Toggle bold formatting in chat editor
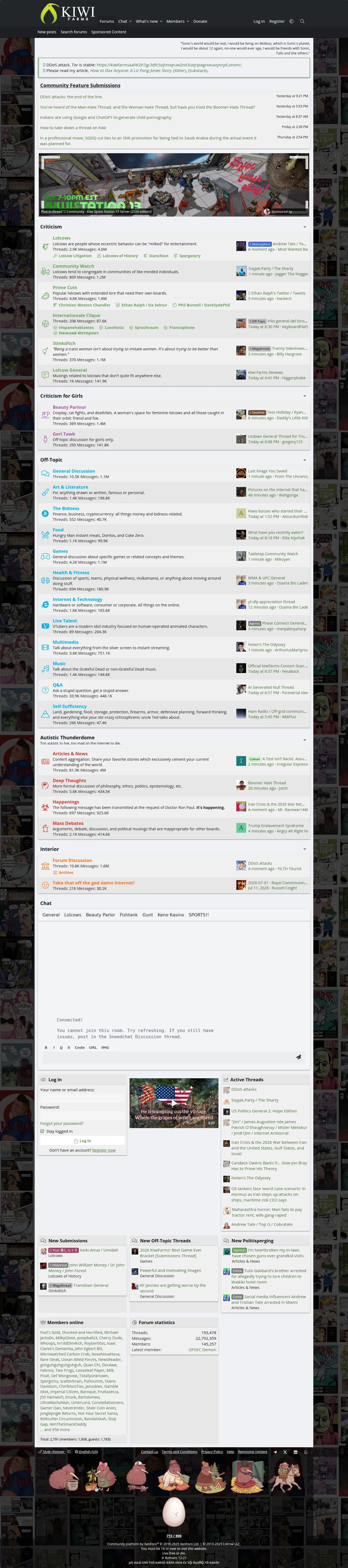Image resolution: width=348 pixels, height=1568 pixels. point(46,1048)
